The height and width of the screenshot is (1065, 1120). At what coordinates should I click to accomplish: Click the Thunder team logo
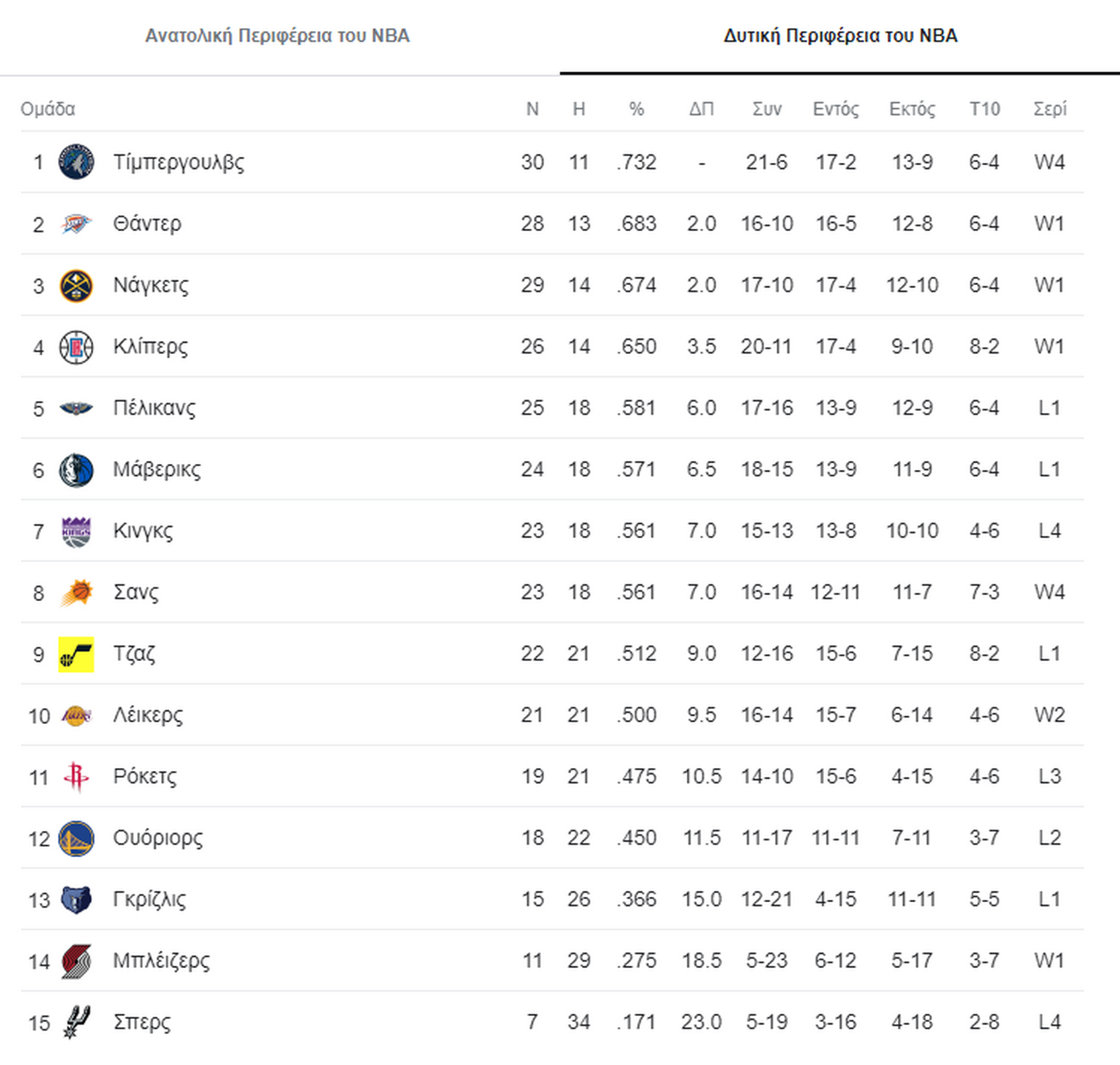click(76, 224)
